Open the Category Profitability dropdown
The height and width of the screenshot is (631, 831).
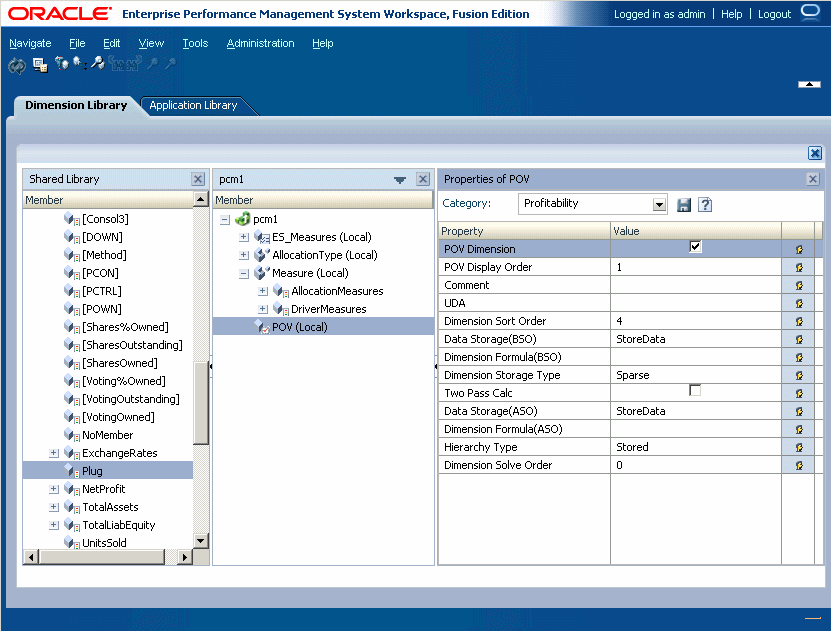[x=659, y=205]
